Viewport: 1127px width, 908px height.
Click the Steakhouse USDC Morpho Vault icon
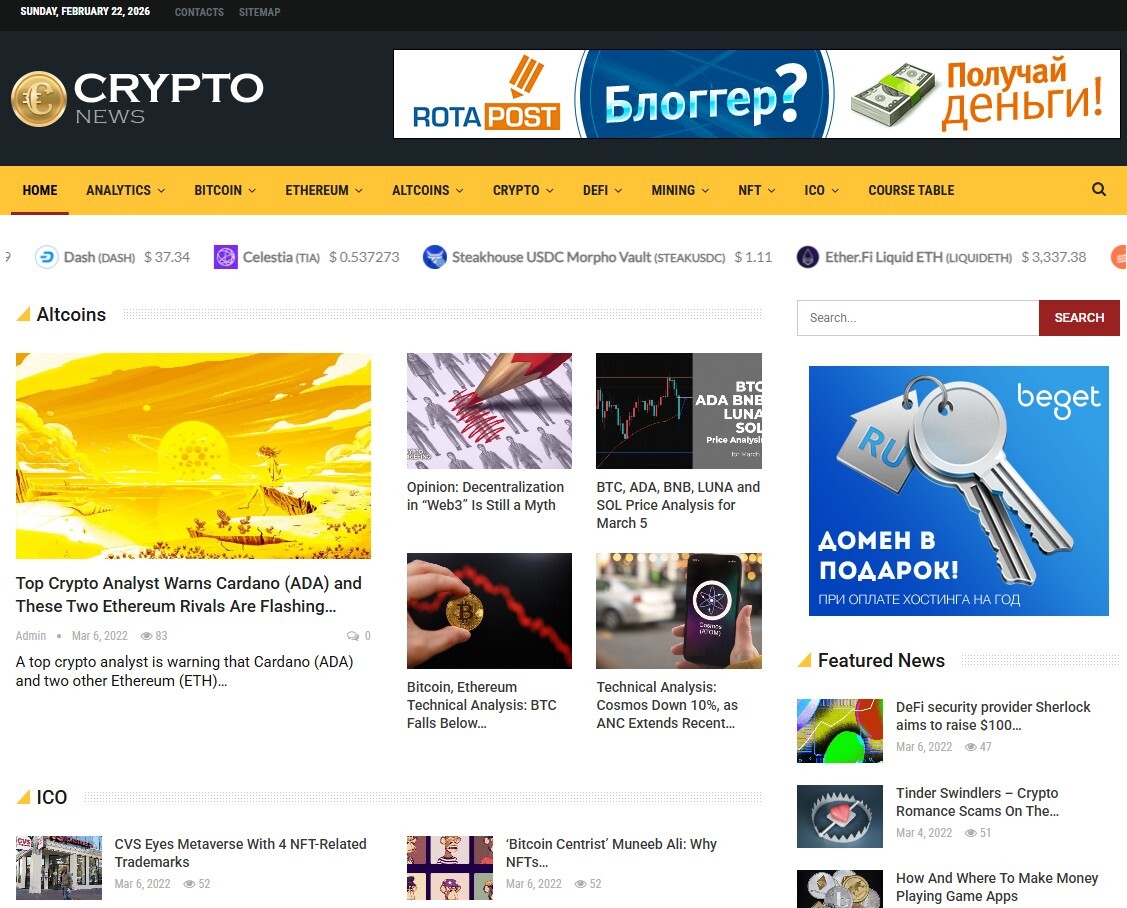434,257
